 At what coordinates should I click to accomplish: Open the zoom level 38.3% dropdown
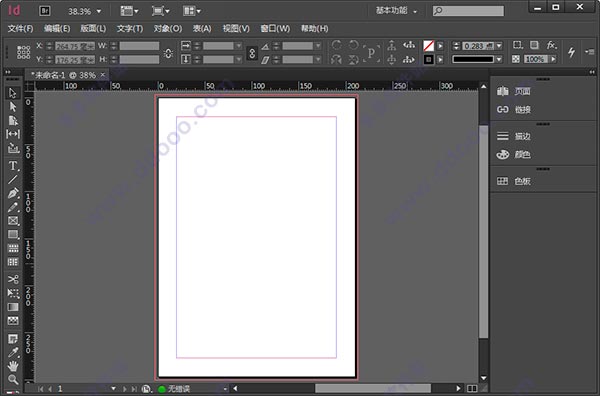point(99,11)
